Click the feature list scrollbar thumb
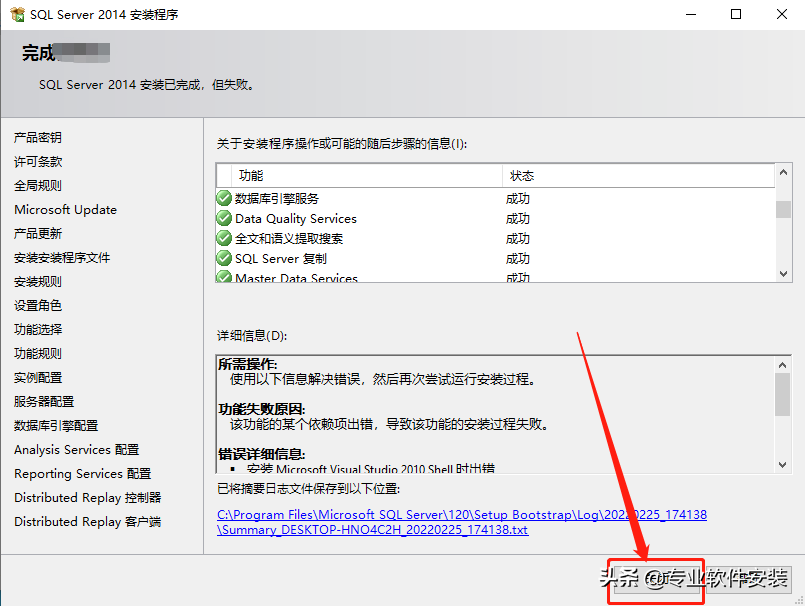This screenshot has height=606, width=805. pyautogui.click(x=783, y=209)
